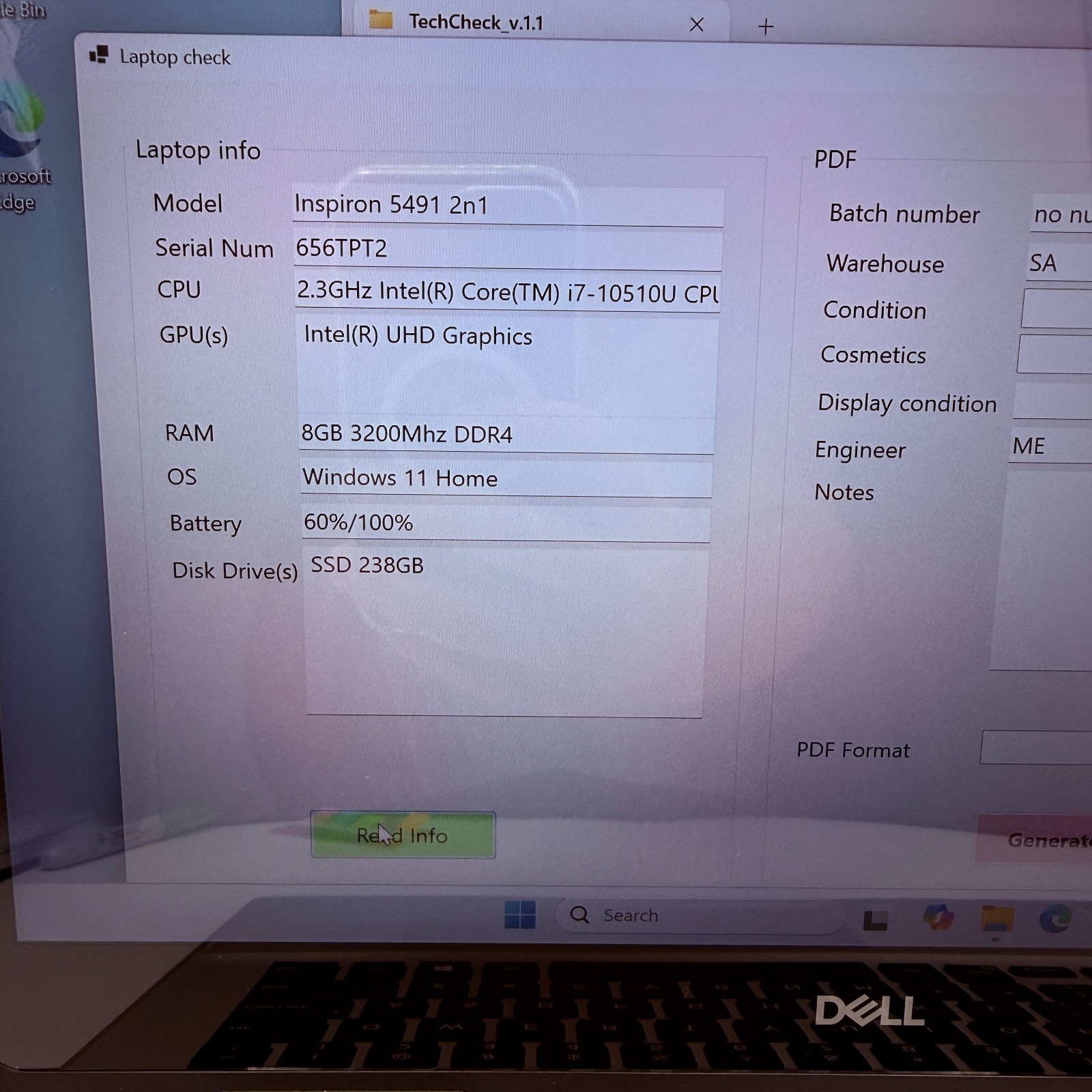Screen dimensions: 1092x1092
Task: Click the Warehouse field containing SA
Action: click(1059, 263)
